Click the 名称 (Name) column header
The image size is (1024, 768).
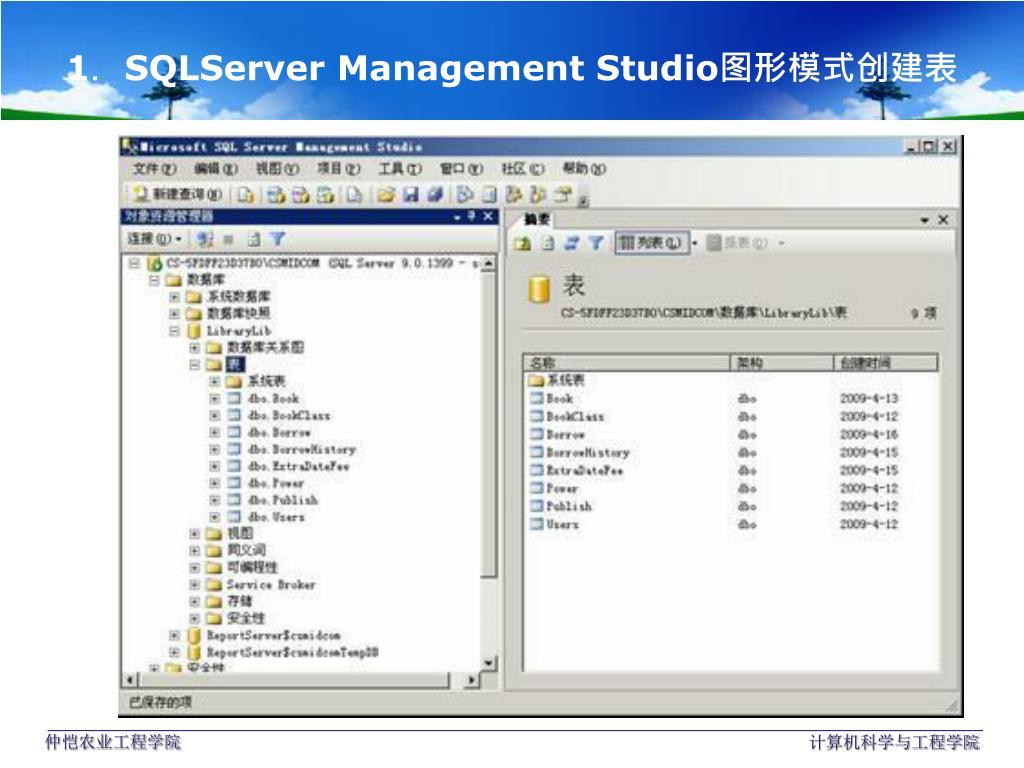(626, 362)
